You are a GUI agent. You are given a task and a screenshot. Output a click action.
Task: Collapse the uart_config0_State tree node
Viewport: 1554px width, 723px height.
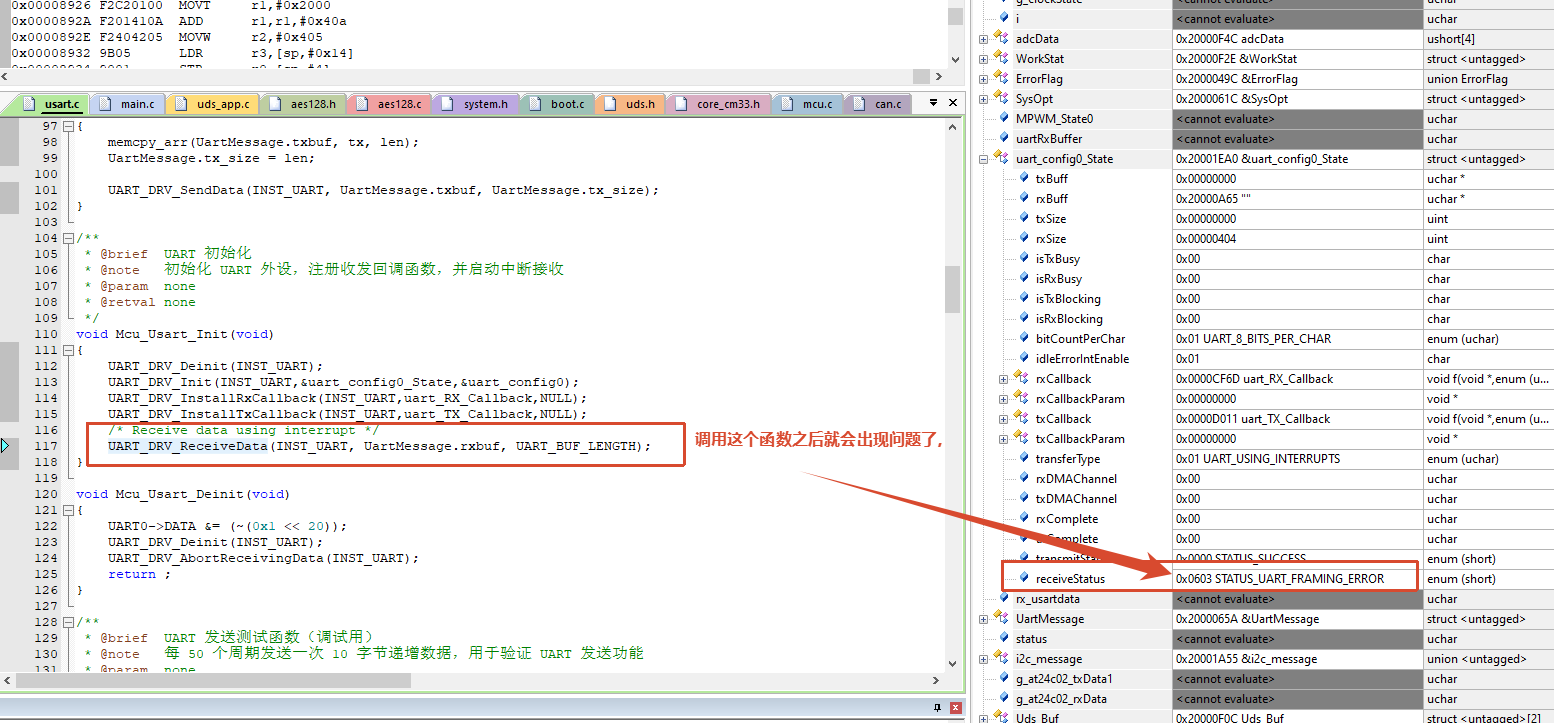click(983, 159)
